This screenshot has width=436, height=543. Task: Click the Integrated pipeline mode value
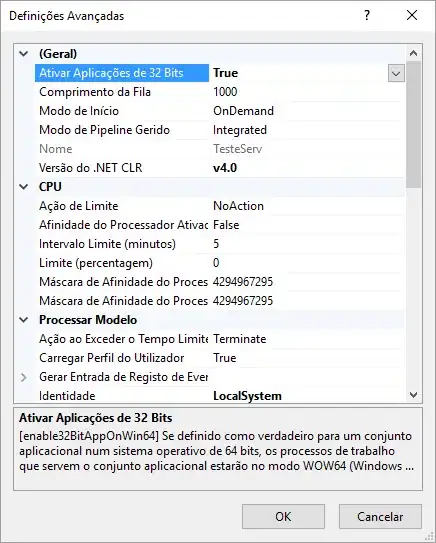click(x=240, y=130)
